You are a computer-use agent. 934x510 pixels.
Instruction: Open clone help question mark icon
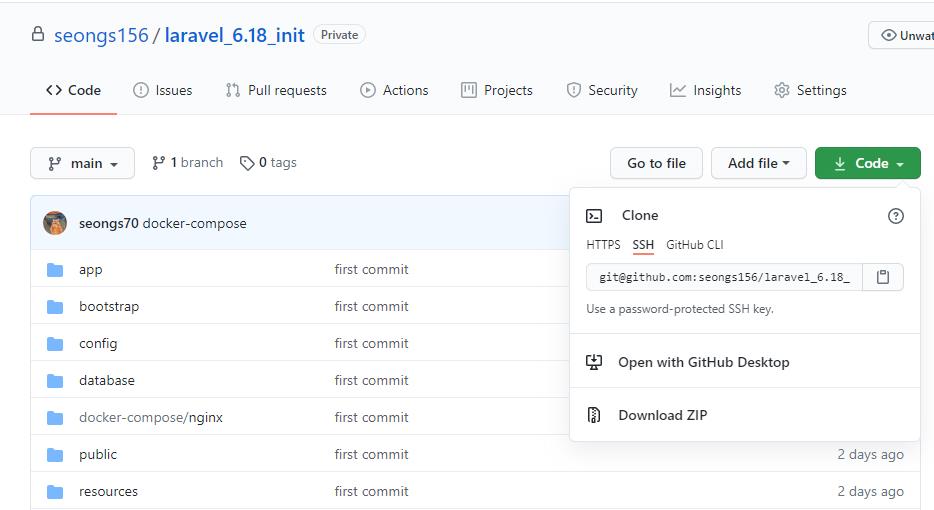895,216
